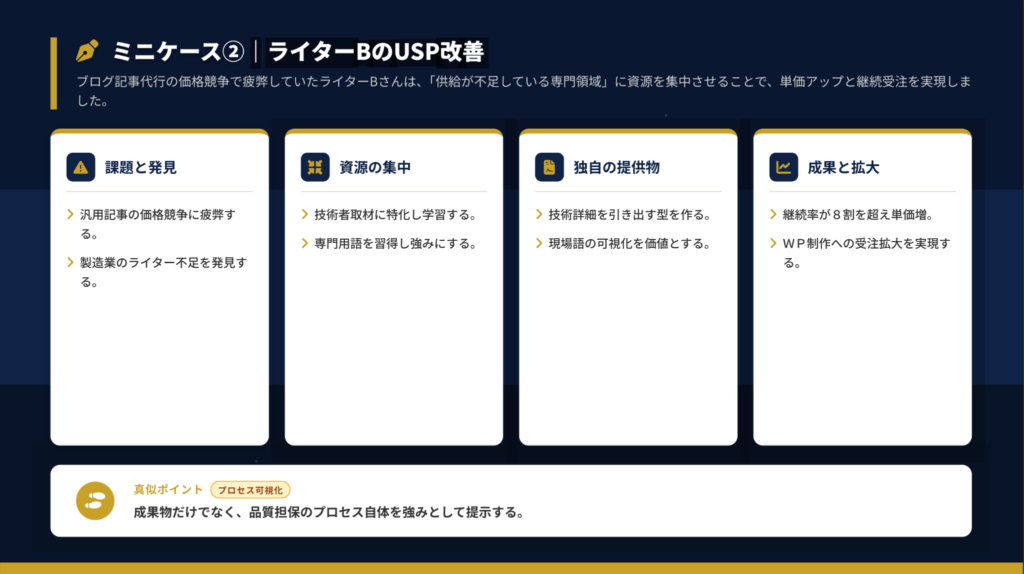Image resolution: width=1024 pixels, height=574 pixels.
Task: Click the 真似ポイント label
Action: [168, 490]
